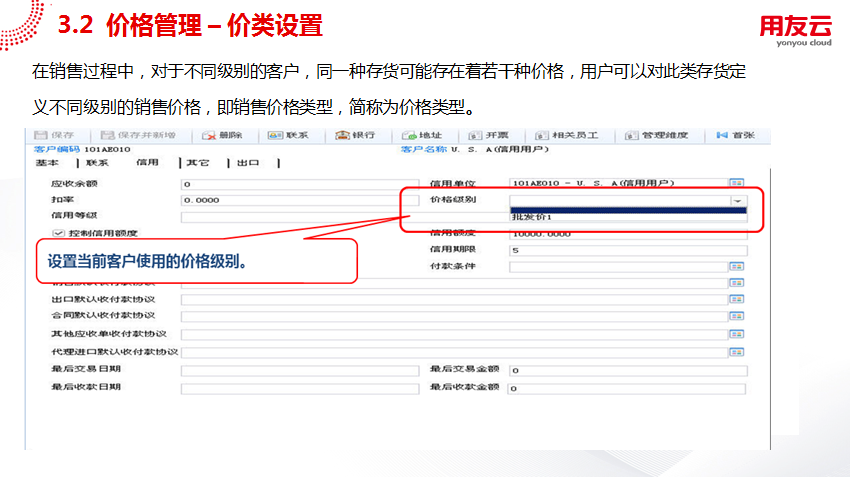Image resolution: width=850 pixels, height=477 pixels.
Task: Click the 删除 delete toolbar button
Action: [222, 135]
